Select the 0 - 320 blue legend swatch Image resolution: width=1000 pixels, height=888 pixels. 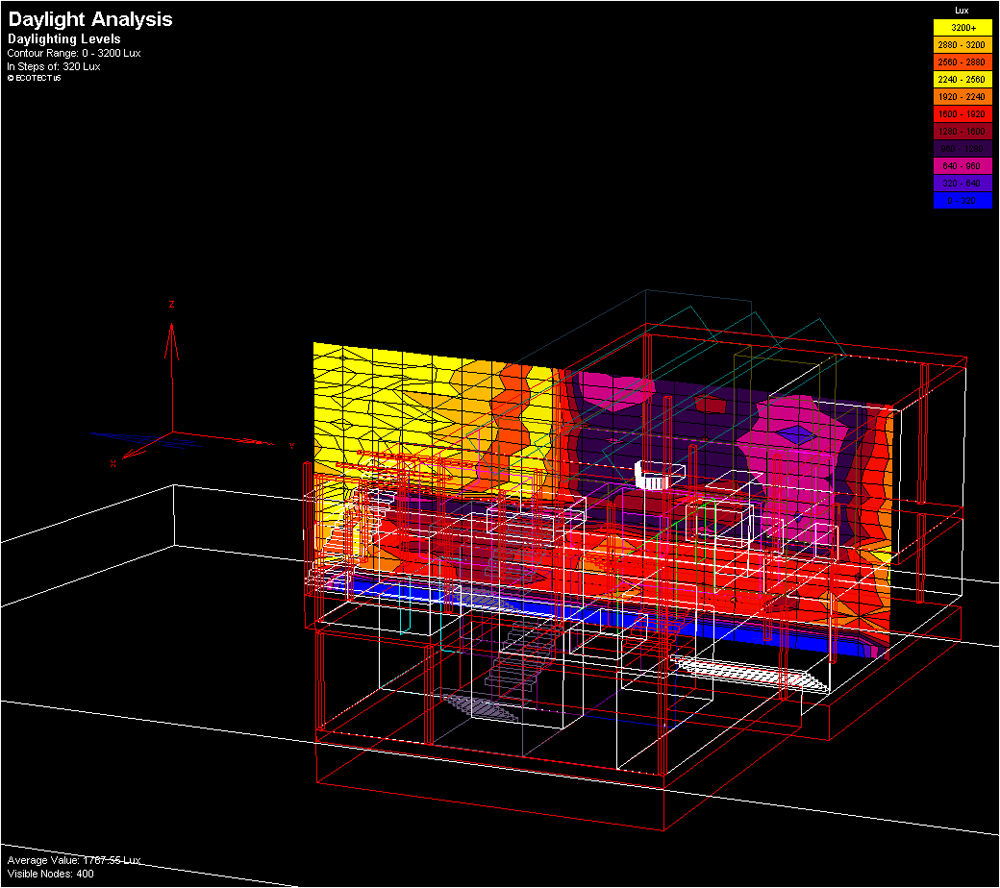tap(962, 200)
